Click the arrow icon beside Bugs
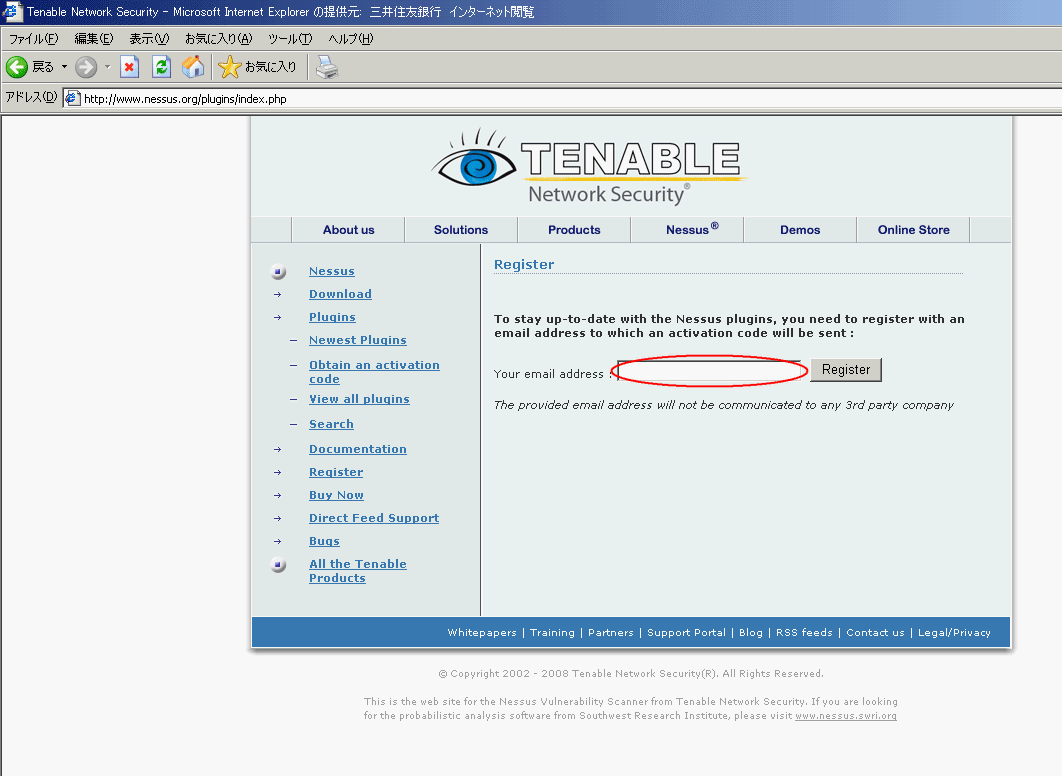The height and width of the screenshot is (776, 1062). 278,542
